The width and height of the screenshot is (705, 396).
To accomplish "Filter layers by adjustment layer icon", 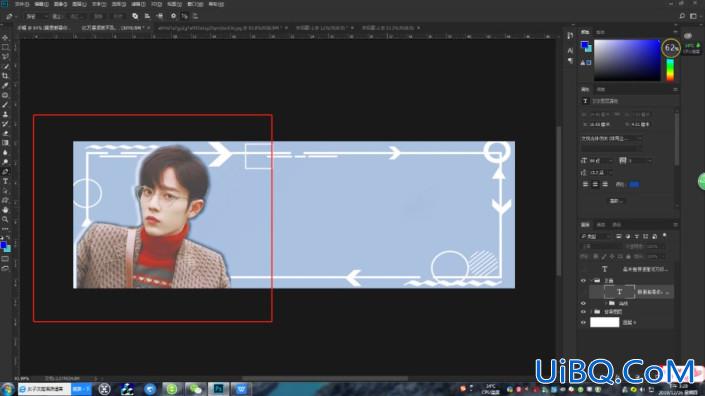I will tap(628, 236).
